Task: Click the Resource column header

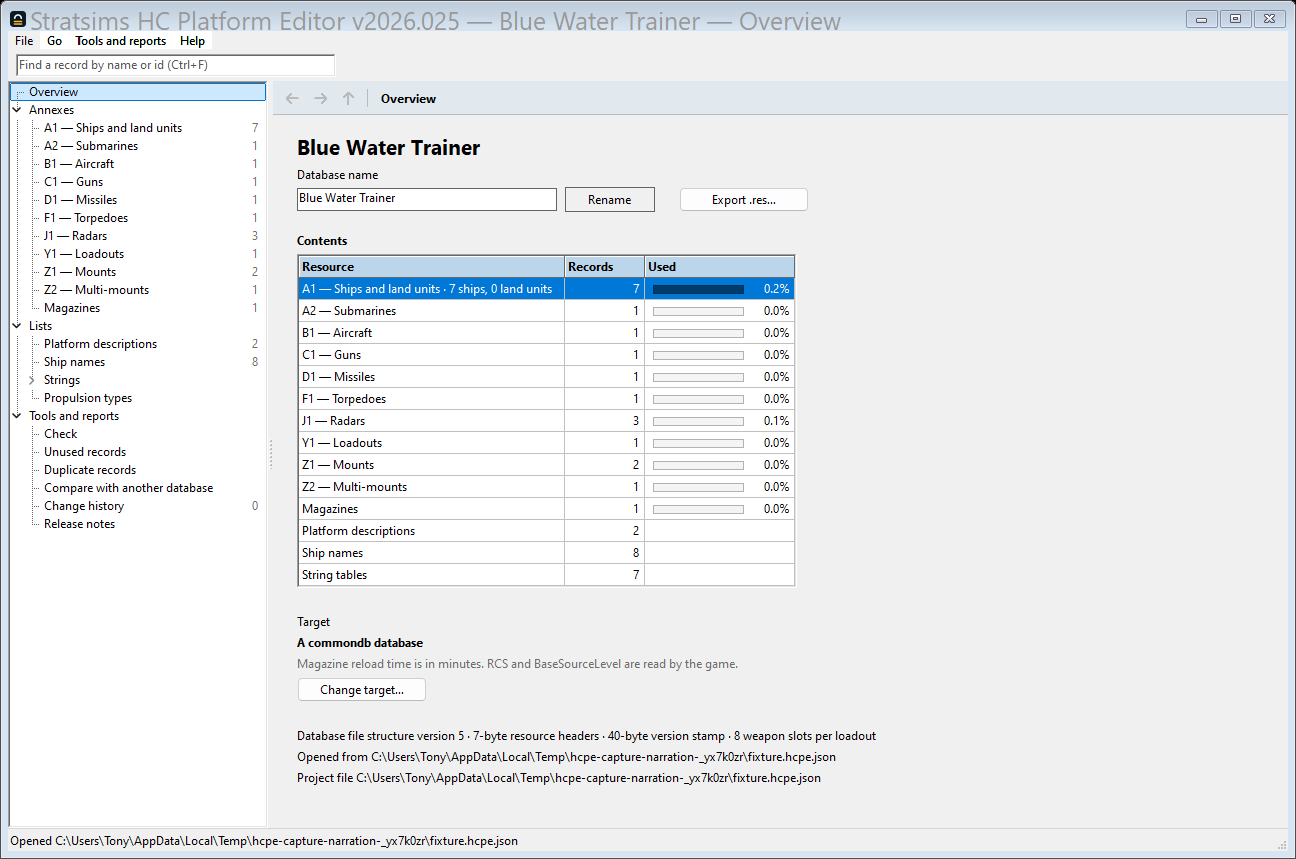Action: (432, 267)
